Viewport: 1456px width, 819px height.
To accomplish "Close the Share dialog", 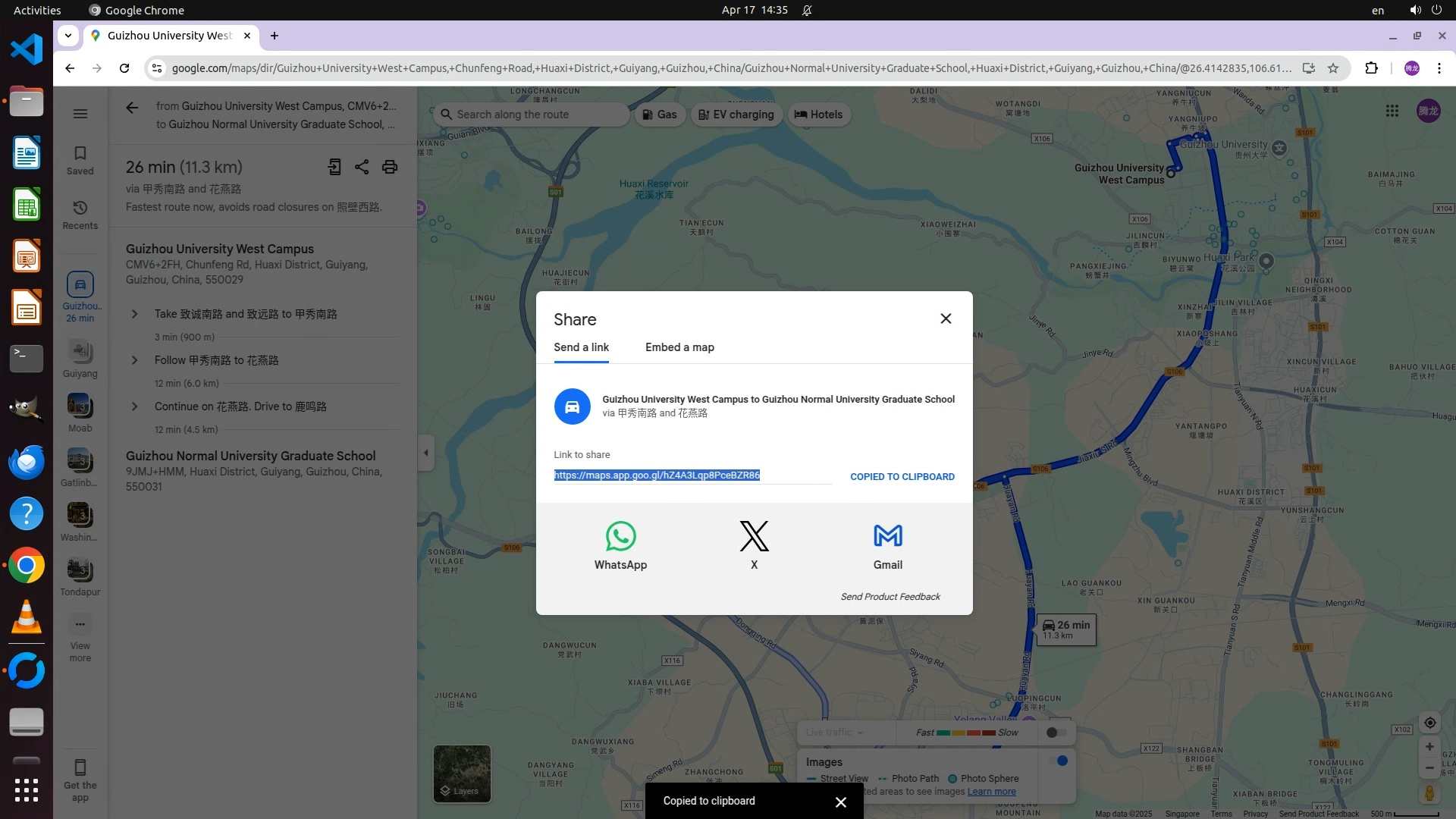I will (x=946, y=318).
